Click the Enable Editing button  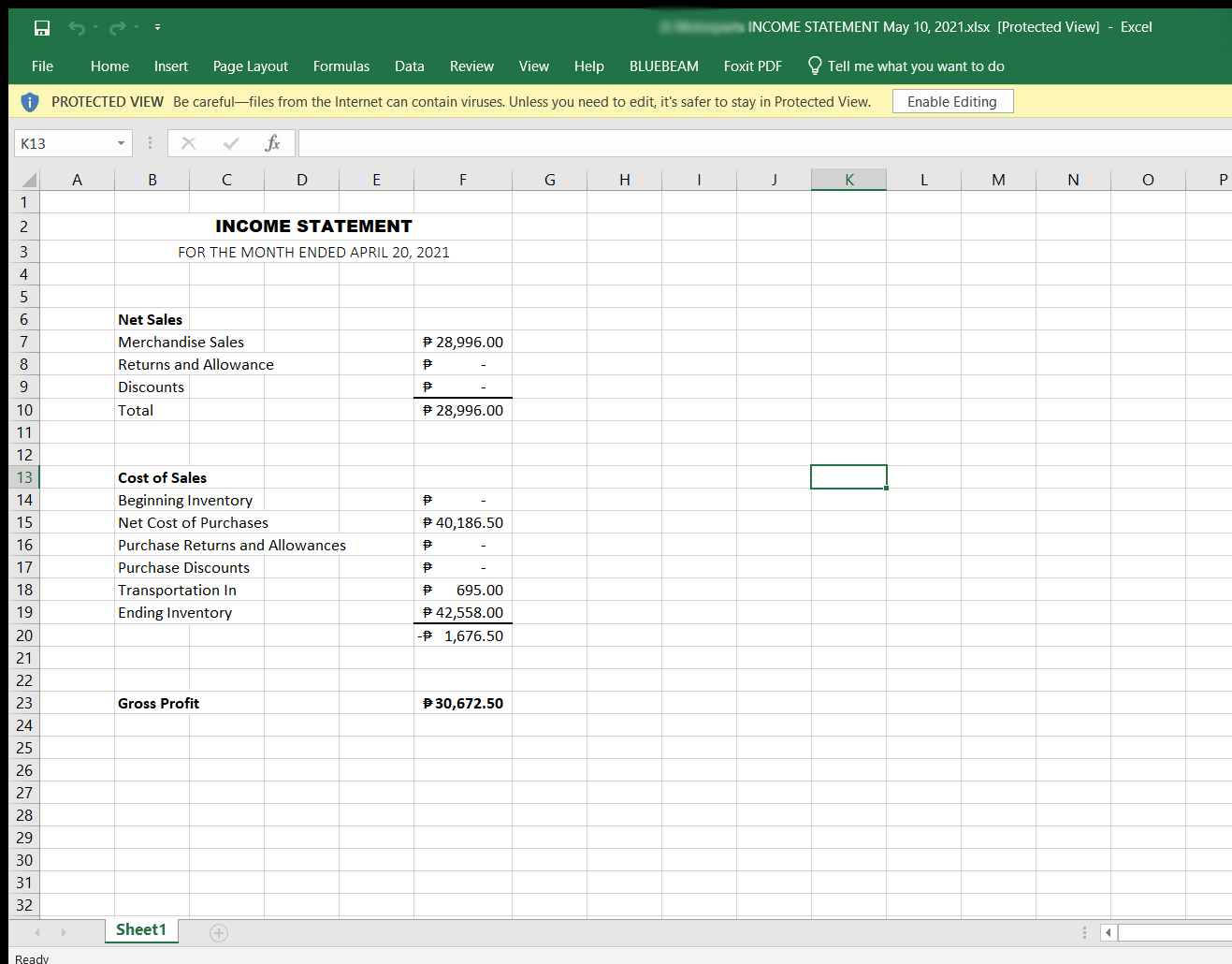click(x=951, y=102)
